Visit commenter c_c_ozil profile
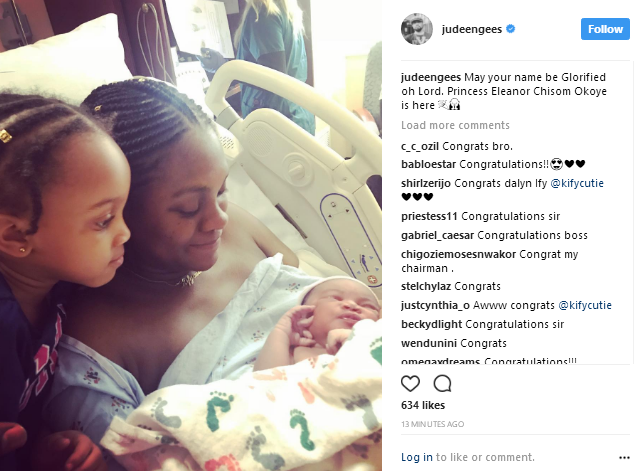634x471 pixels. 420,146
